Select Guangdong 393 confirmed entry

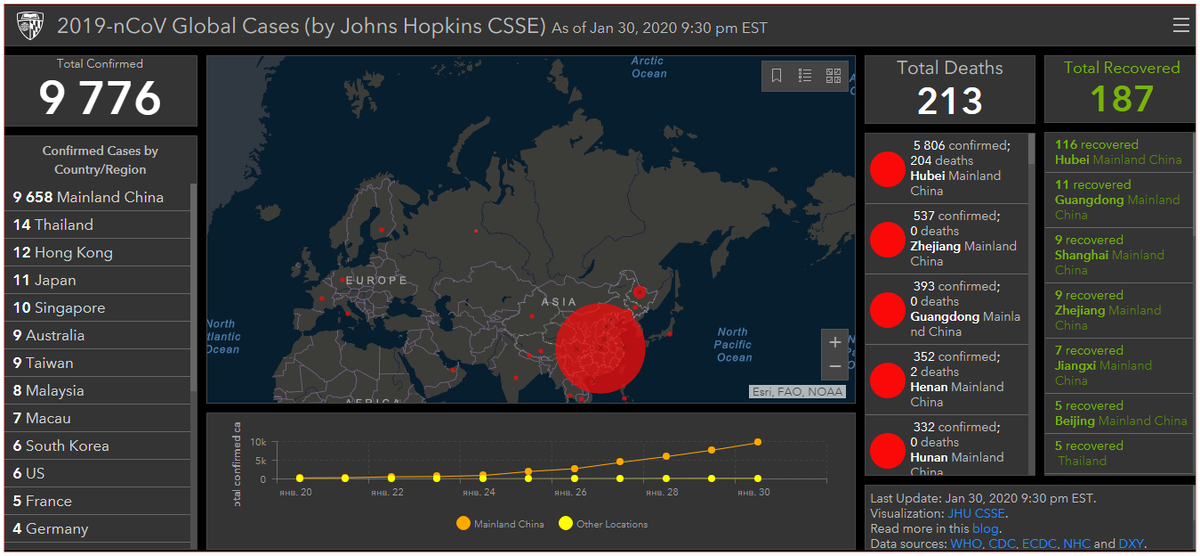[x=946, y=309]
